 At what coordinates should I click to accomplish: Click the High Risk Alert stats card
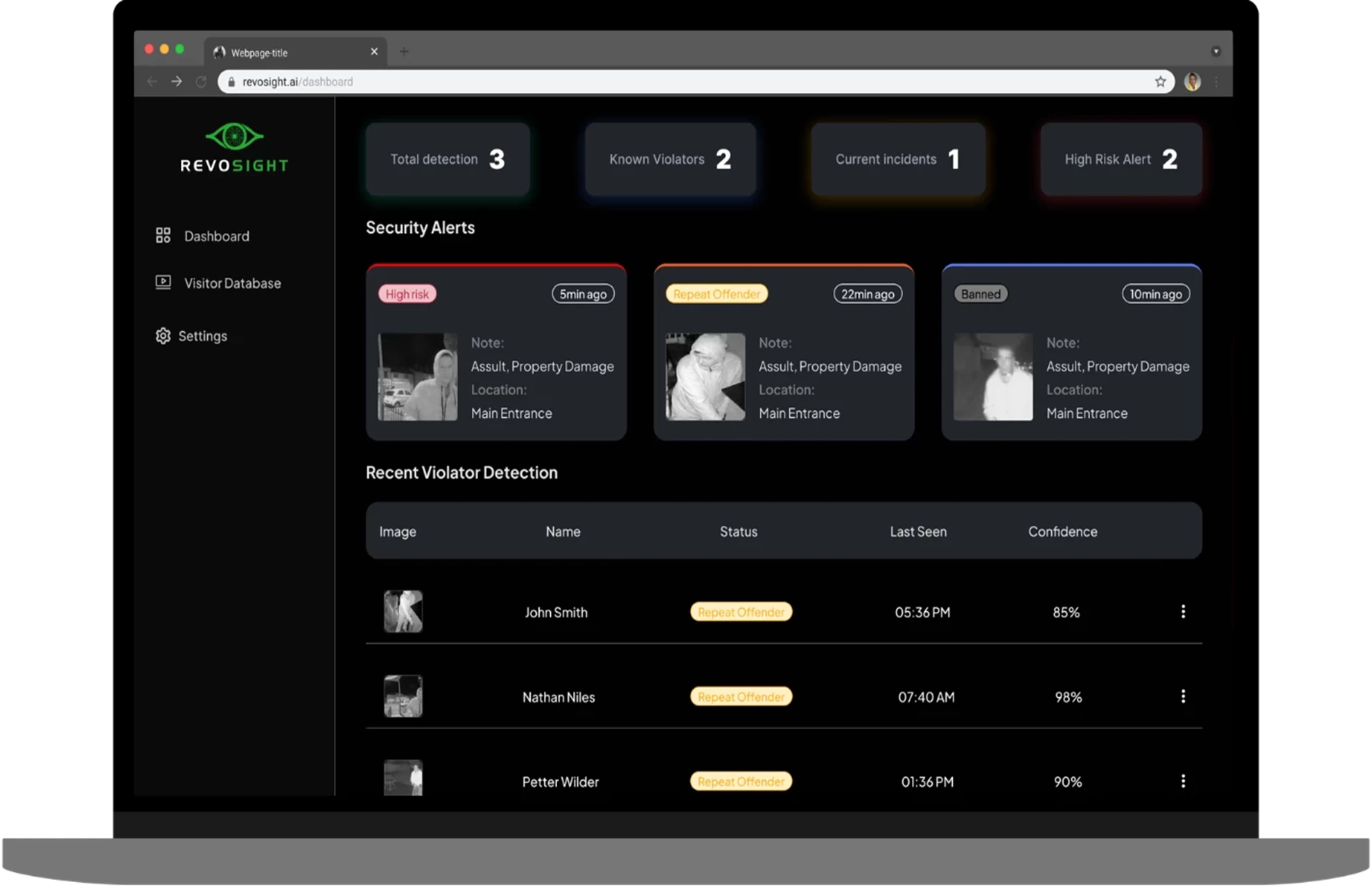[x=1120, y=159]
